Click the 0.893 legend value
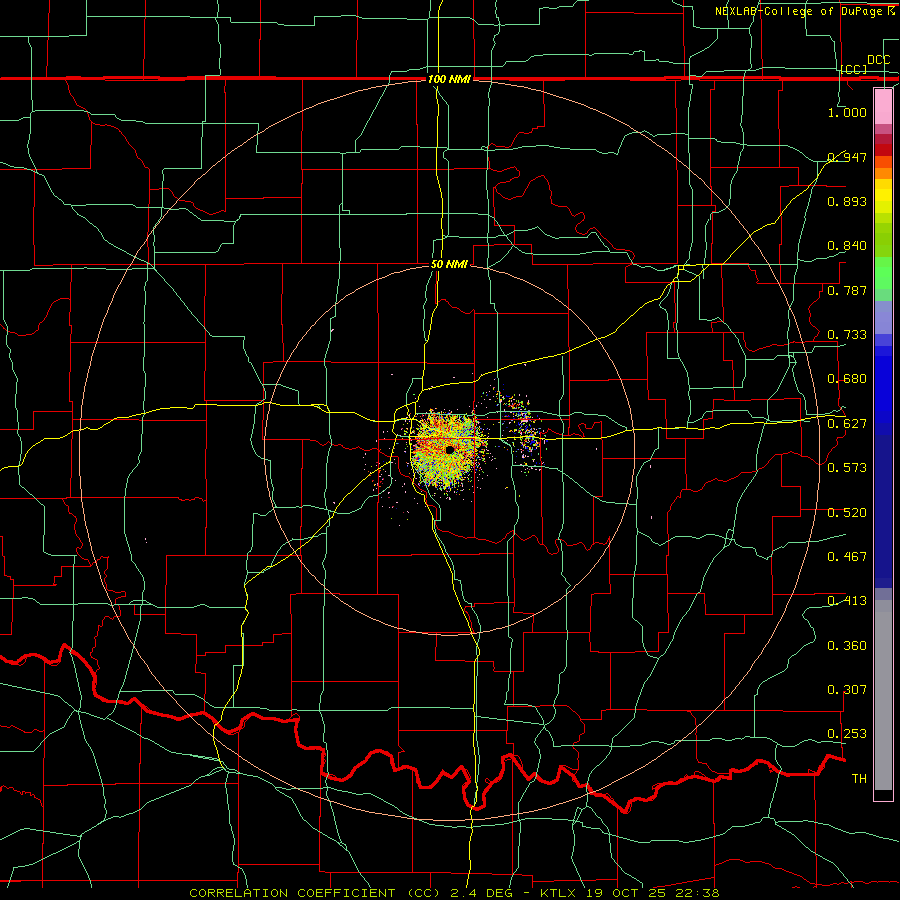The height and width of the screenshot is (900, 900). pyautogui.click(x=847, y=201)
